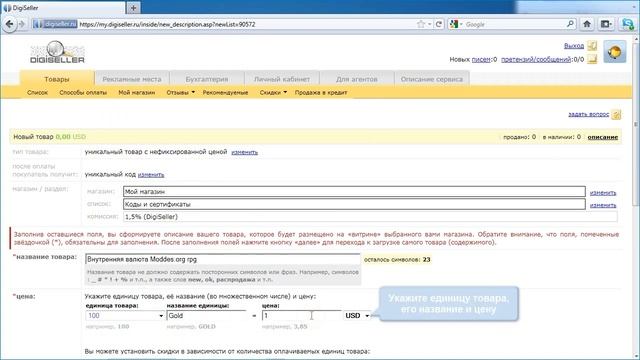Open the Продажа в кредит submenu item
Screen dimensions: 640x360
[x=321, y=93]
